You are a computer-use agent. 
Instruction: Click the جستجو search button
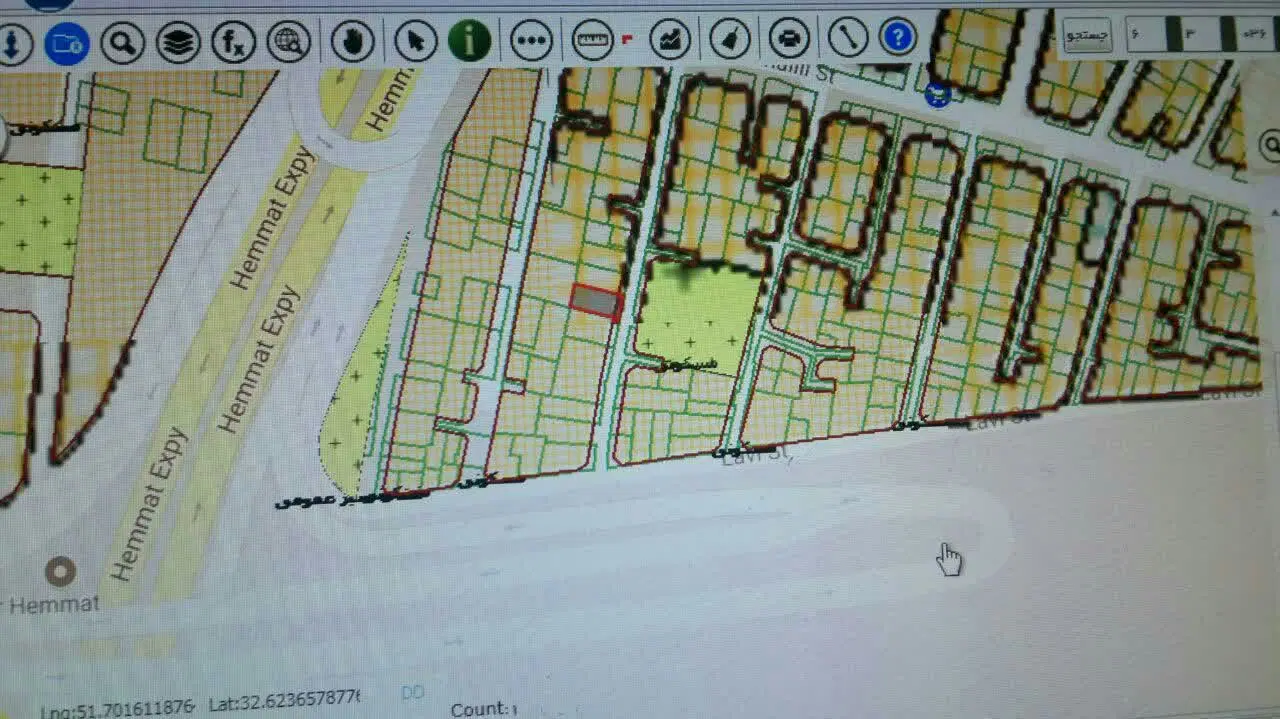(1088, 35)
